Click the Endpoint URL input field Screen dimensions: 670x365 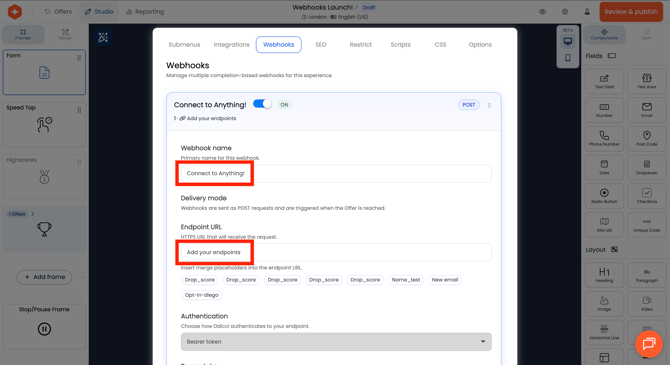click(x=336, y=252)
